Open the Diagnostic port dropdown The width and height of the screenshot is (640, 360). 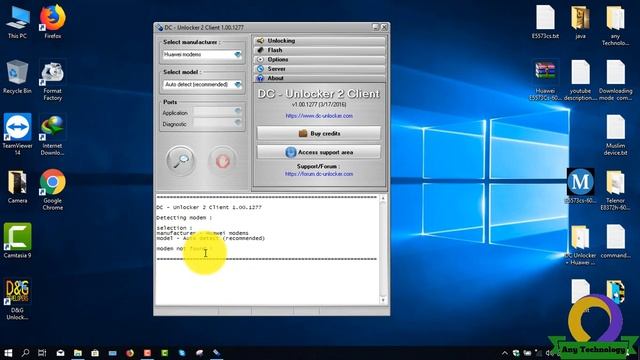[x=238, y=123]
